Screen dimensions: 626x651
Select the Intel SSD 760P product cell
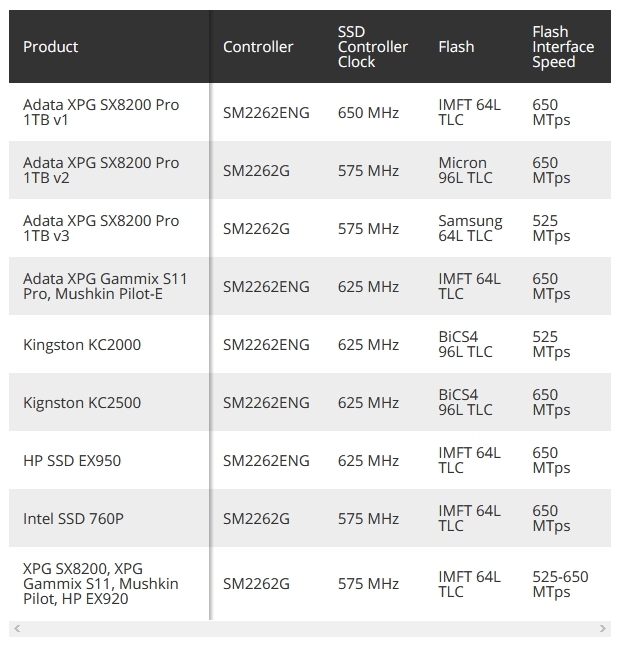click(109, 518)
